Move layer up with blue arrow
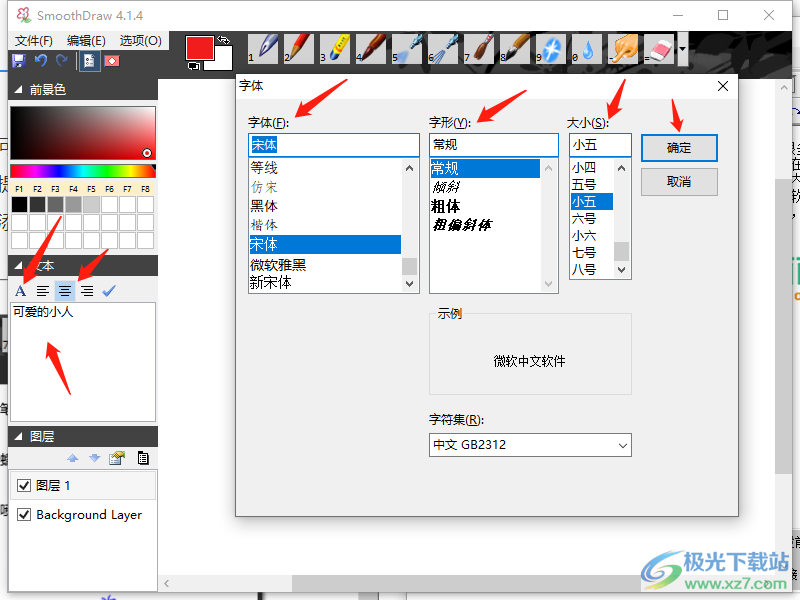This screenshot has height=600, width=800. [x=73, y=458]
